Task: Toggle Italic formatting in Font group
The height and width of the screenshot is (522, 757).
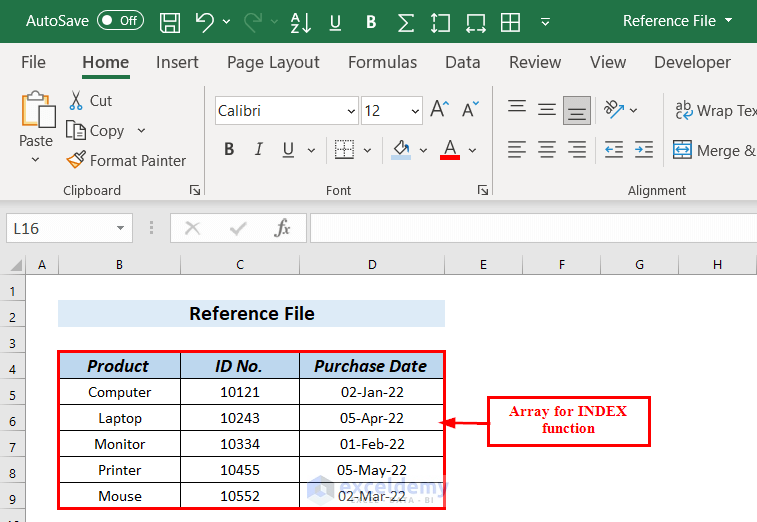Action: (x=258, y=150)
